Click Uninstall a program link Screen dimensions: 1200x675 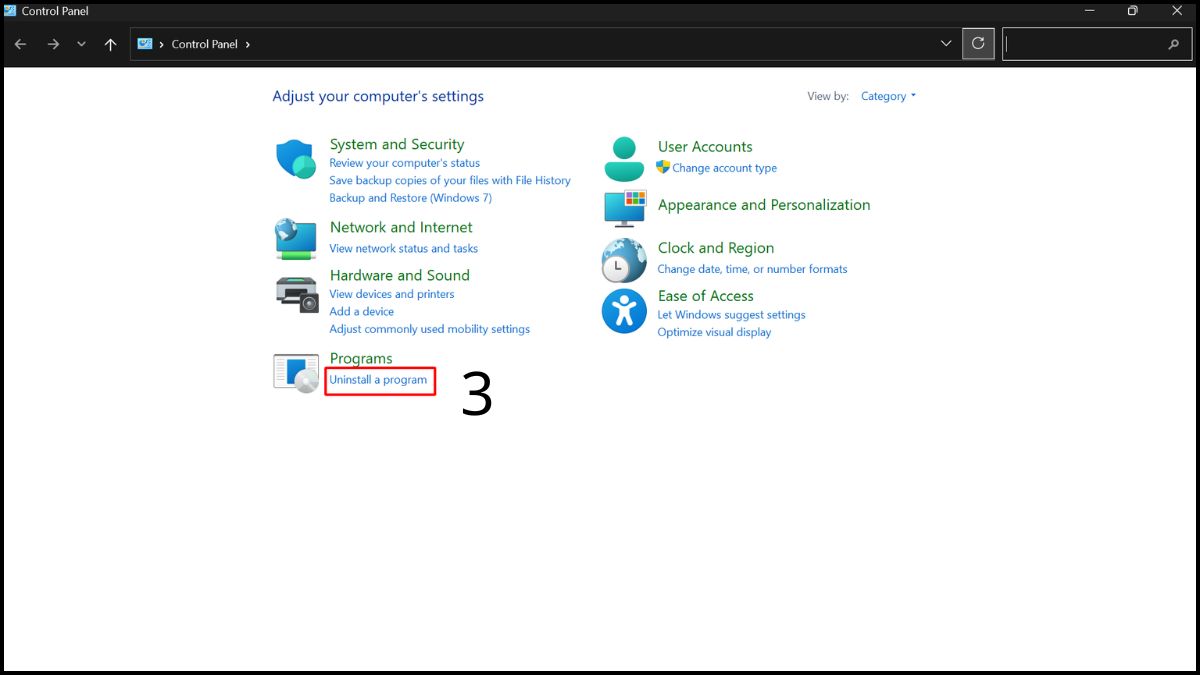pyautogui.click(x=379, y=380)
